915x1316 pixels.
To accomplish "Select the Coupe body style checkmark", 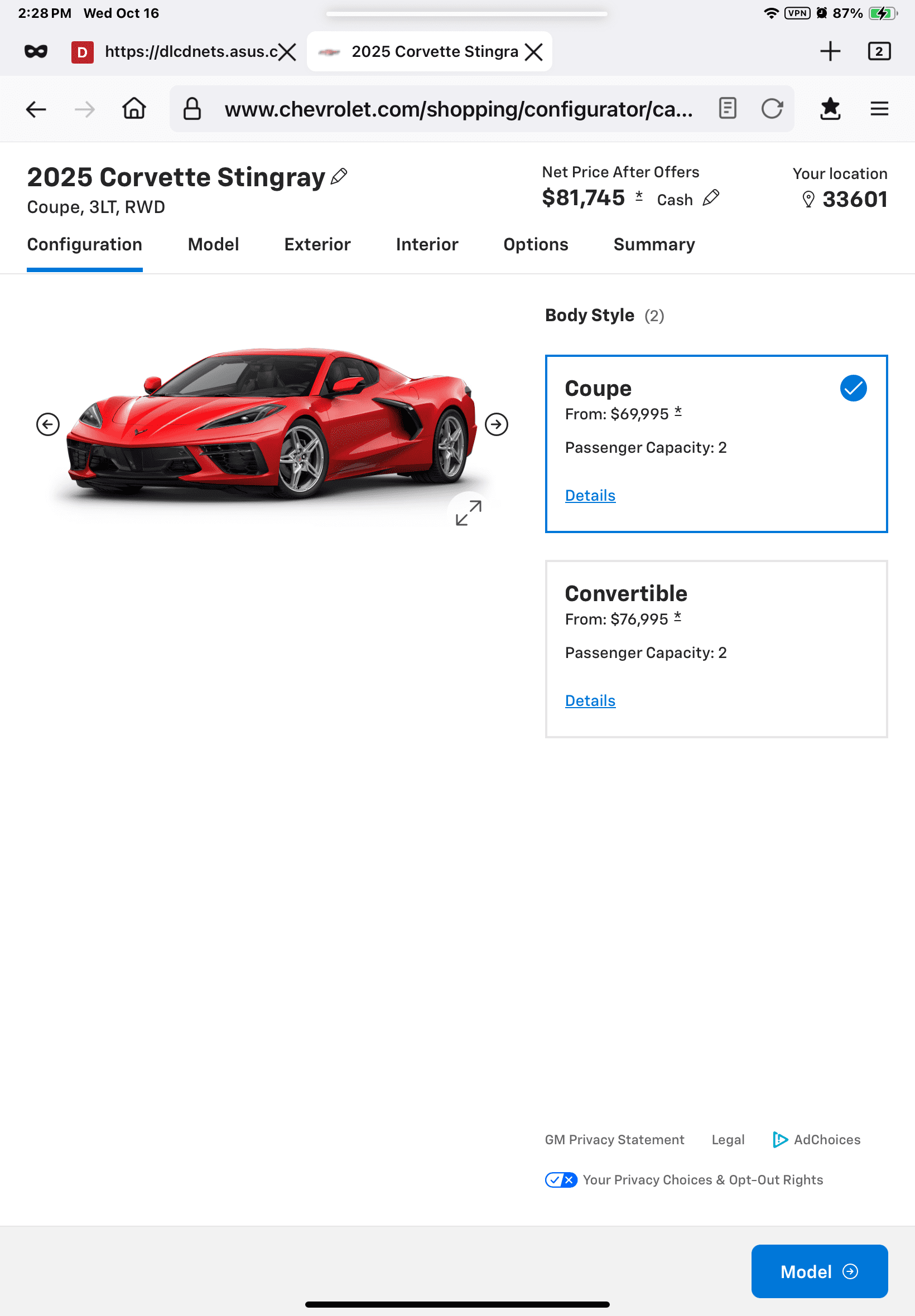I will [853, 389].
